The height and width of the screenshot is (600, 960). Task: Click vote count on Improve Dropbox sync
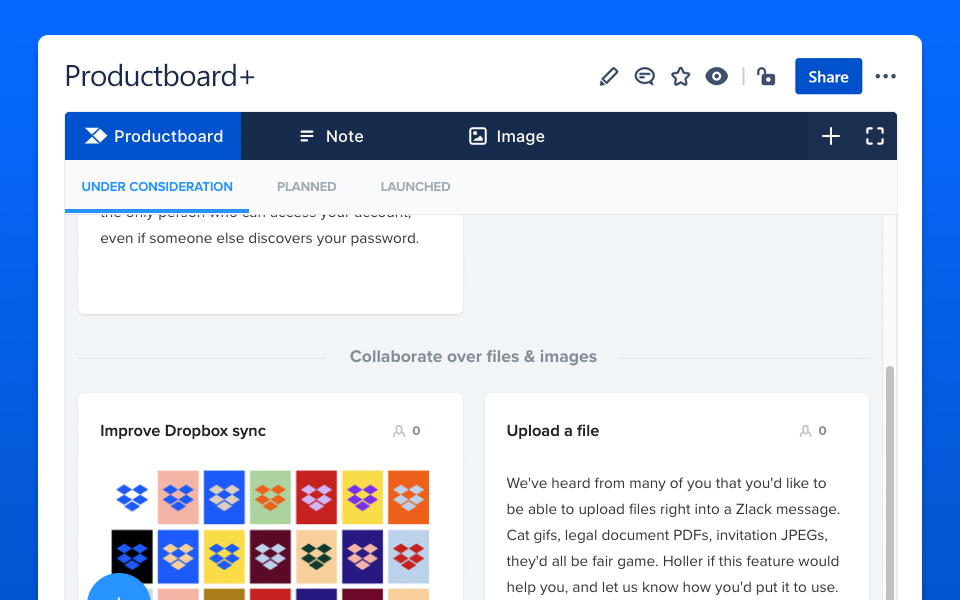click(407, 431)
